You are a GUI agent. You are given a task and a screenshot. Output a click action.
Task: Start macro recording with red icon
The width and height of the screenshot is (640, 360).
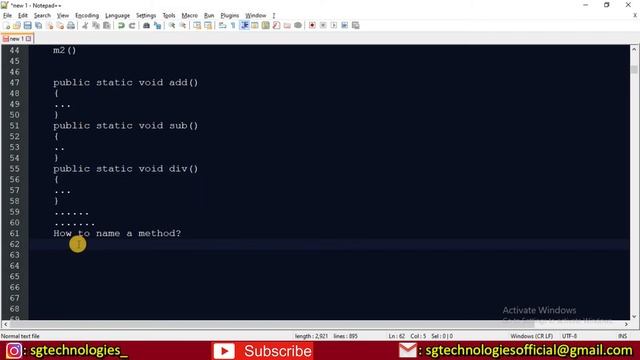[312, 25]
